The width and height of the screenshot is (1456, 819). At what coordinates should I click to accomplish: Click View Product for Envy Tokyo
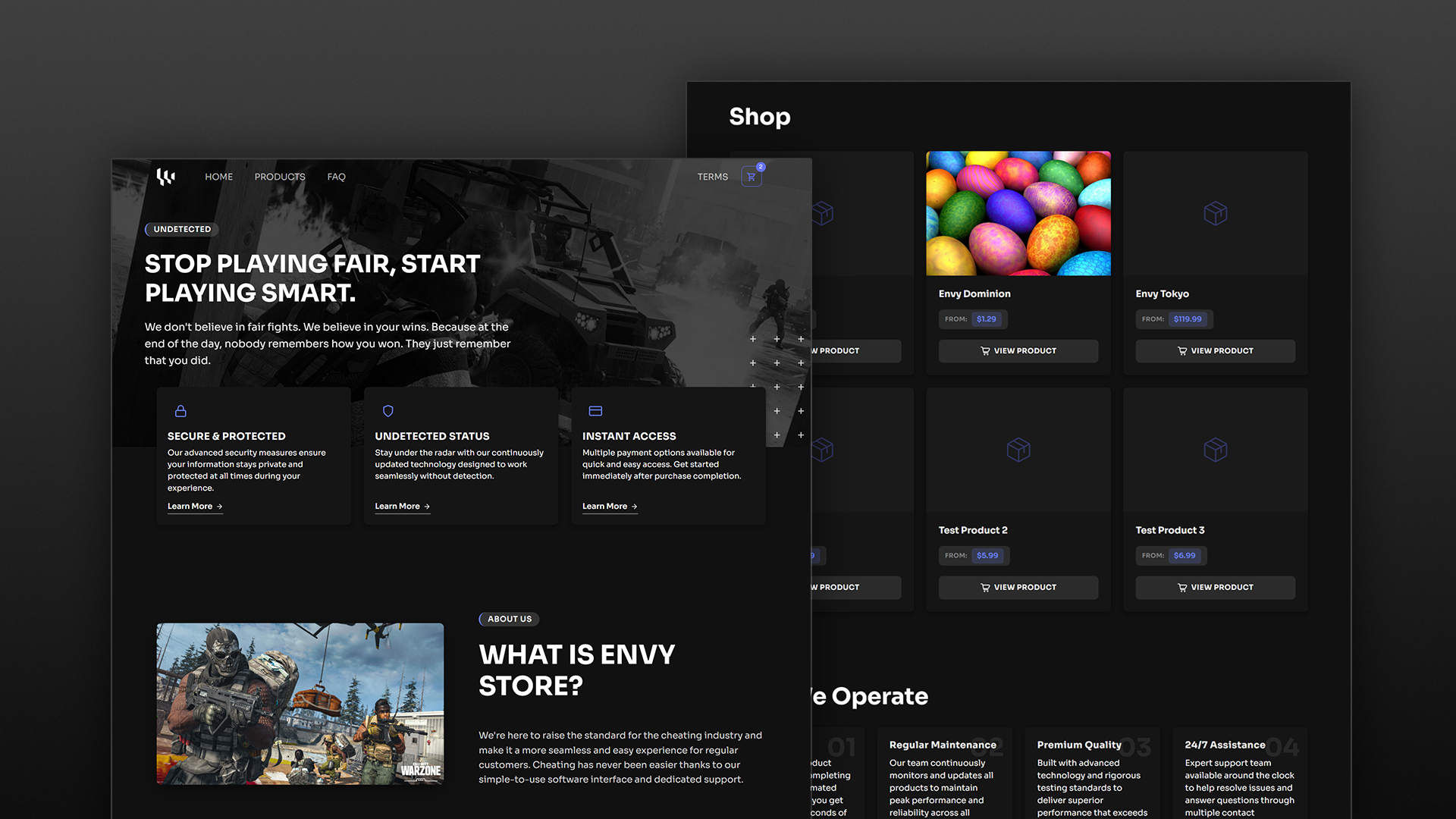coord(1216,351)
